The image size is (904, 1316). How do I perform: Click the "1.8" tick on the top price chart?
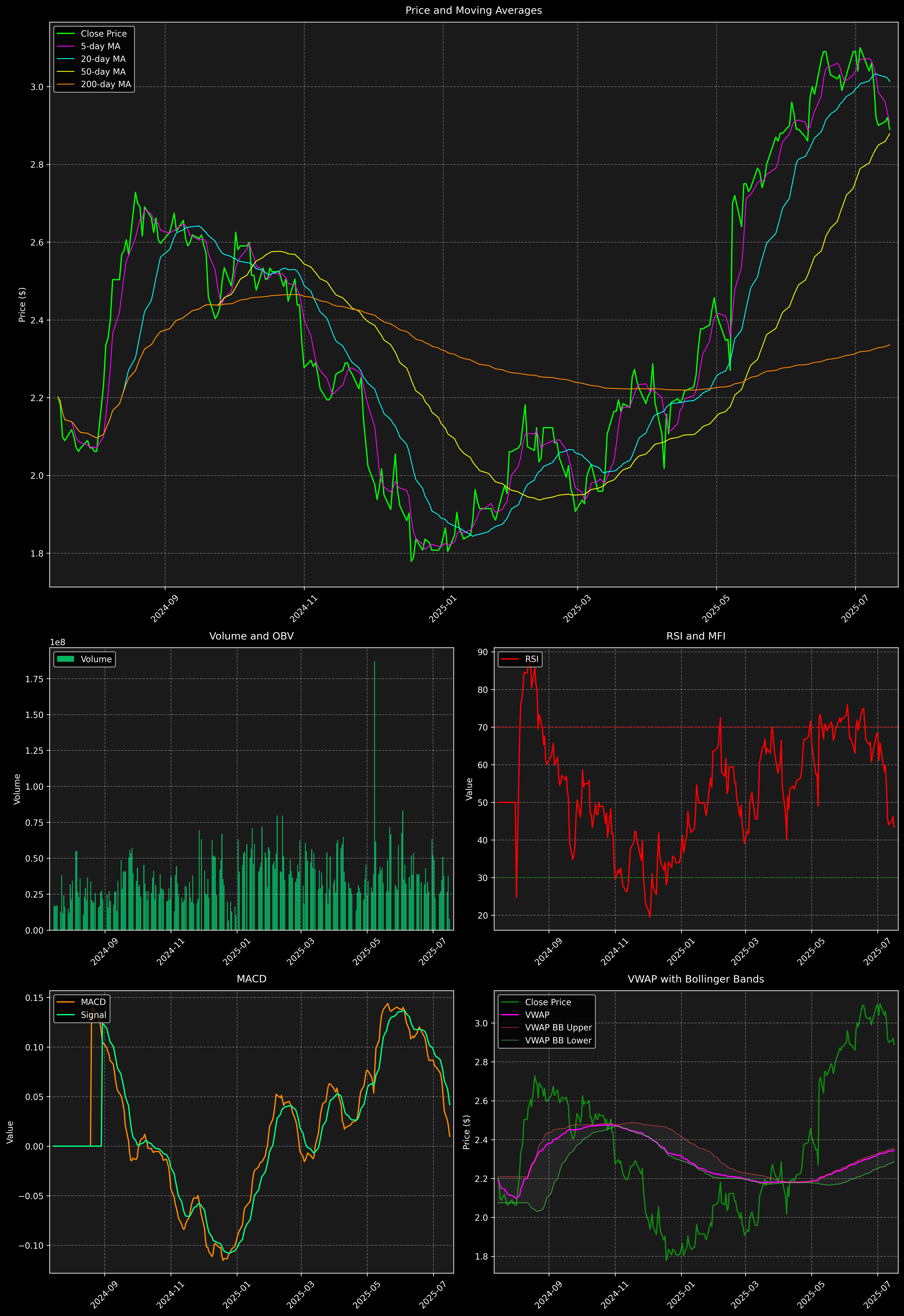37,553
